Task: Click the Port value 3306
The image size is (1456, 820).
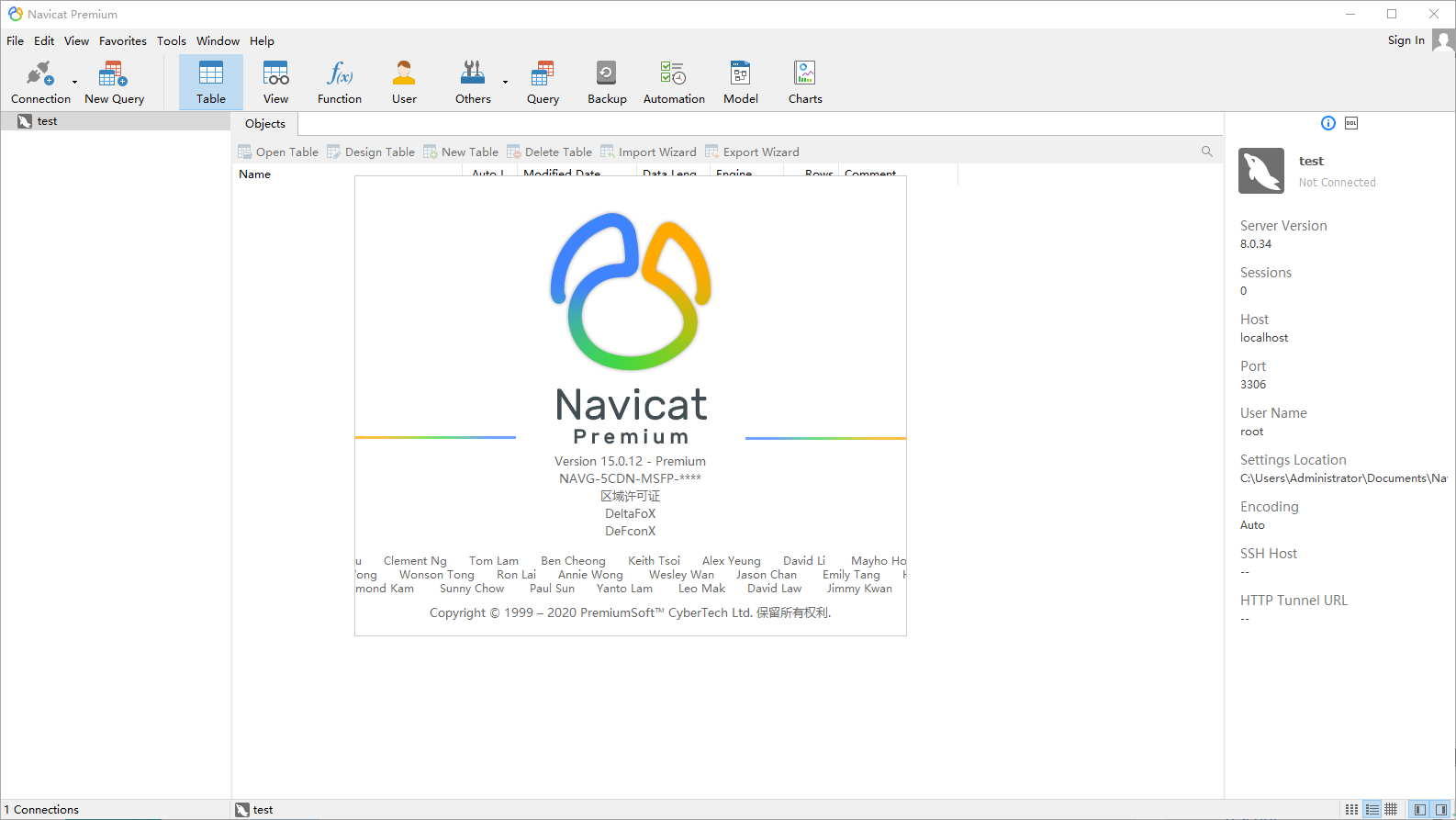Action: pos(1253,385)
